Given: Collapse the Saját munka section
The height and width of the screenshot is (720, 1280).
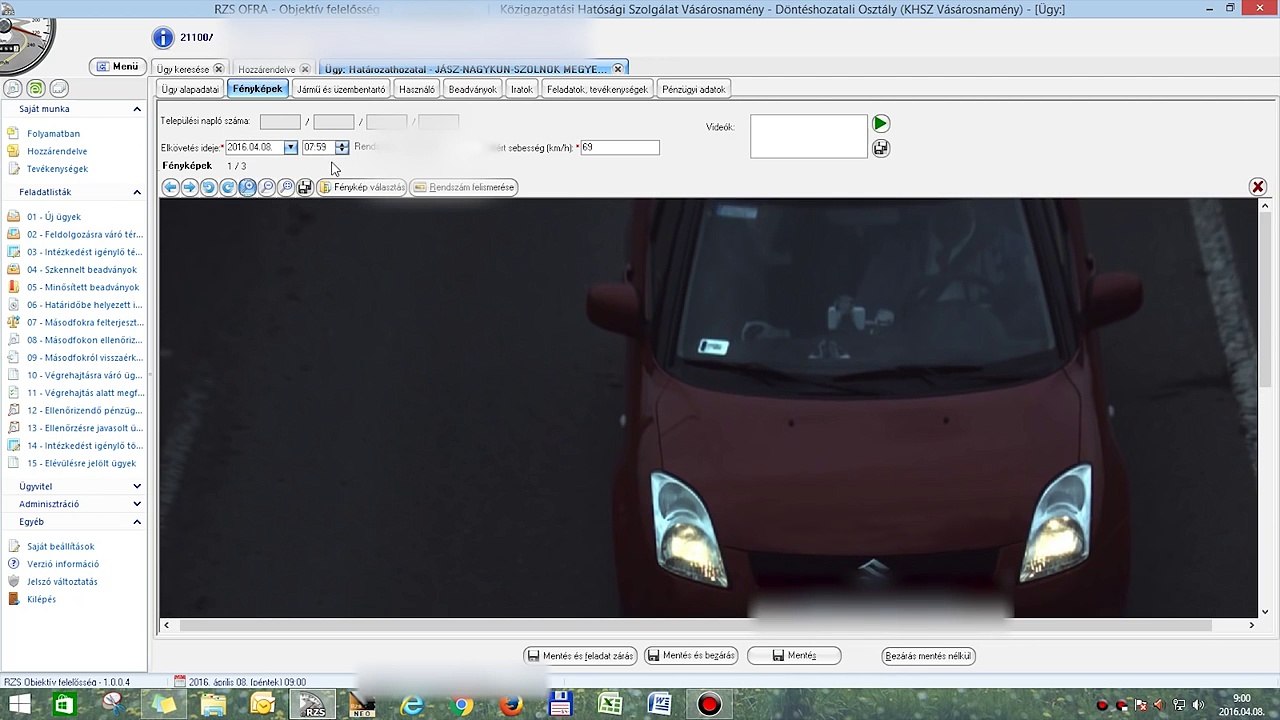Looking at the screenshot, I should (137, 109).
